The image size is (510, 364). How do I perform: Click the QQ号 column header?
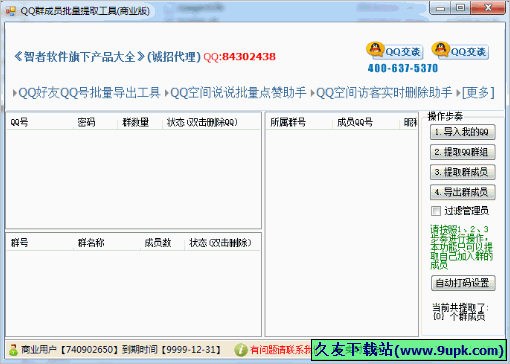[19, 122]
